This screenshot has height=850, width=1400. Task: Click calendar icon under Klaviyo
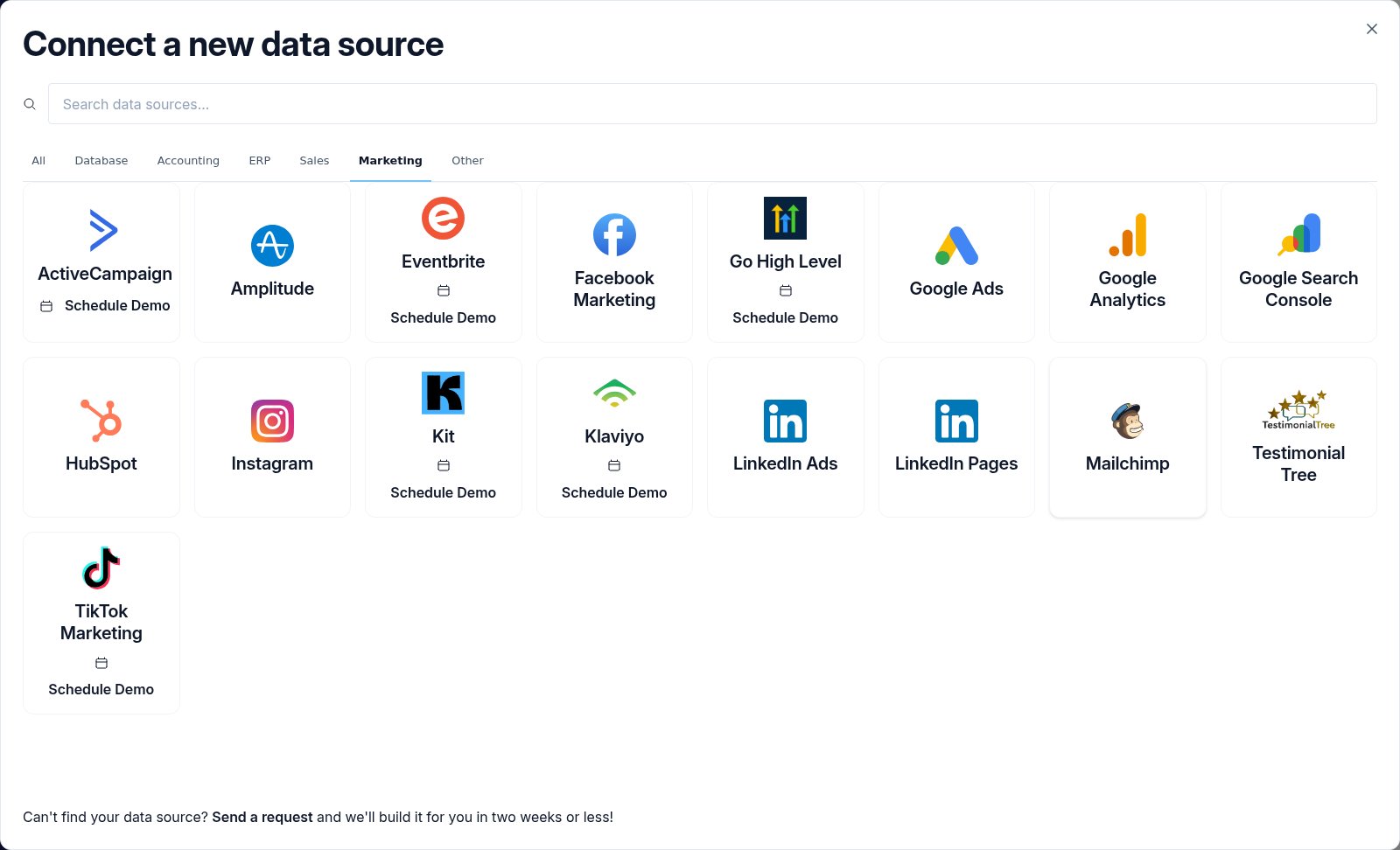(x=614, y=465)
